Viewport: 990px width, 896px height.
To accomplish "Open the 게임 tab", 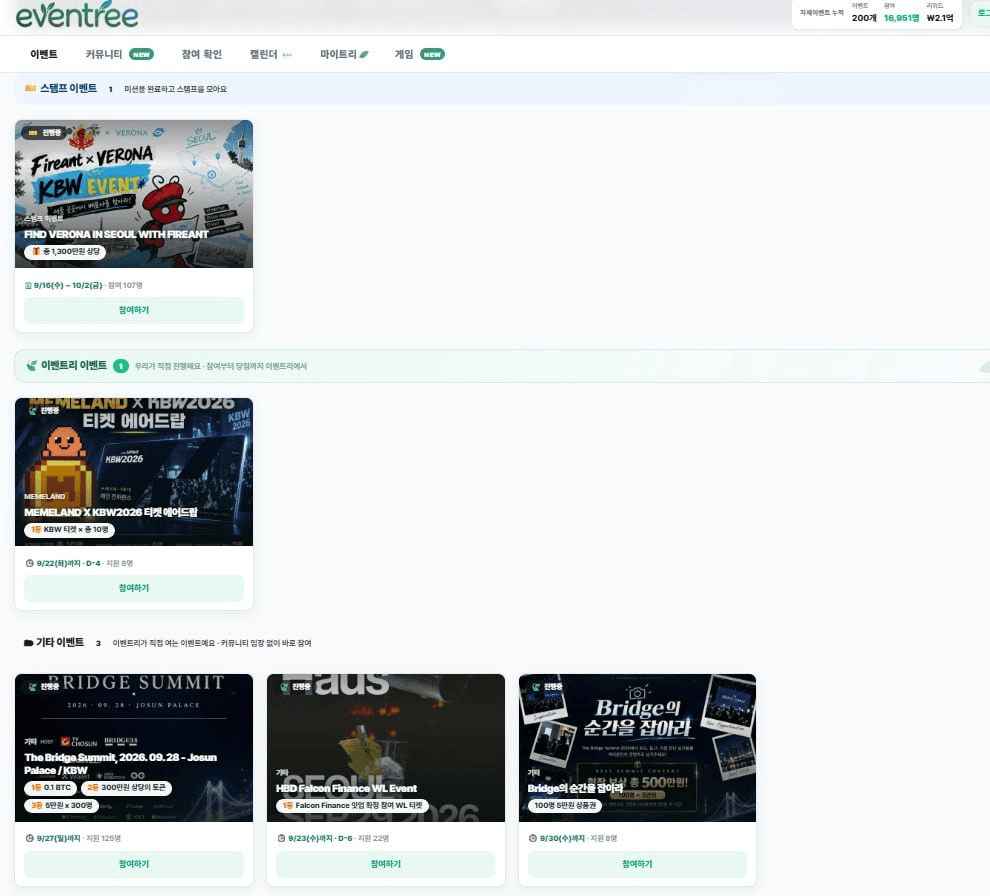I will pos(403,54).
